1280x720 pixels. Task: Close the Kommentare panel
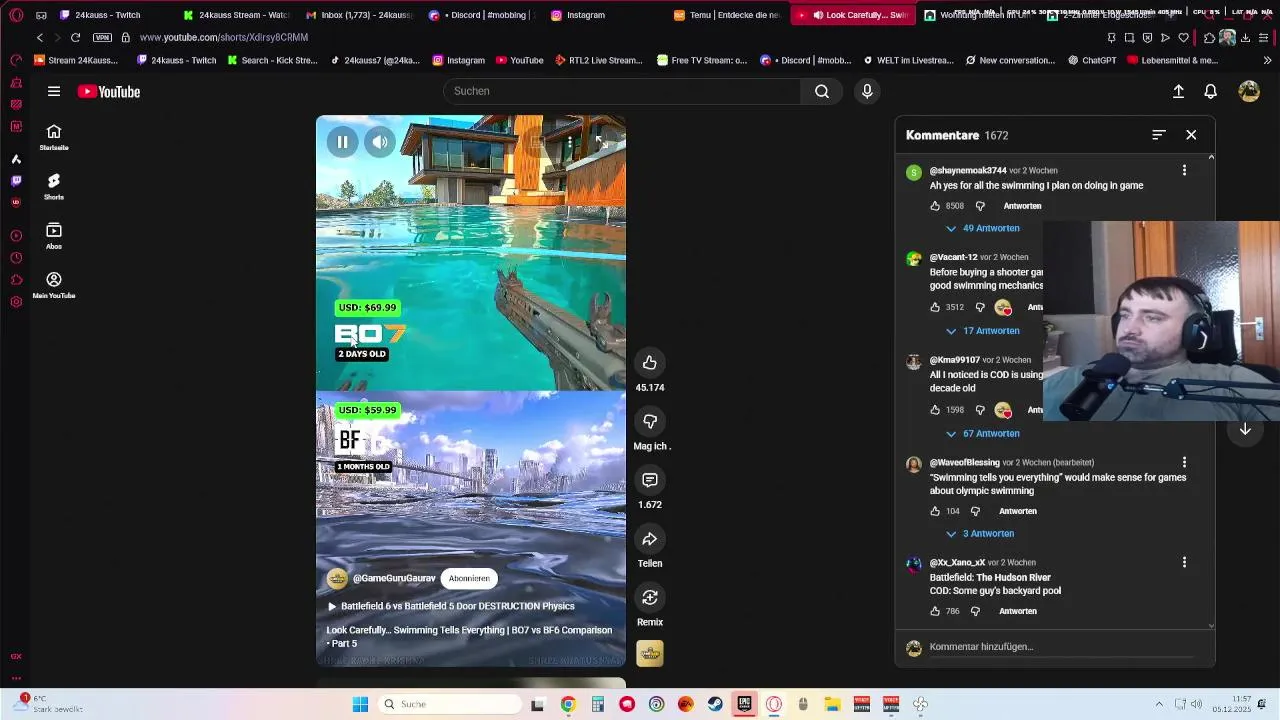point(1191,135)
